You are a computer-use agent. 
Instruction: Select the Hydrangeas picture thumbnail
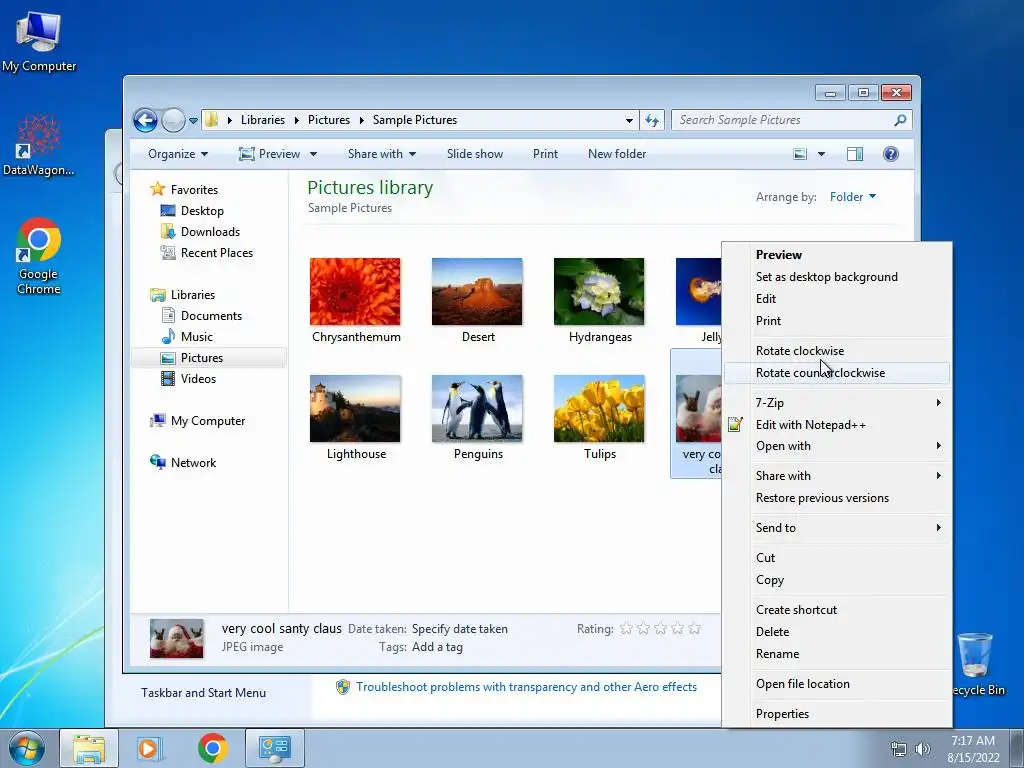[599, 291]
